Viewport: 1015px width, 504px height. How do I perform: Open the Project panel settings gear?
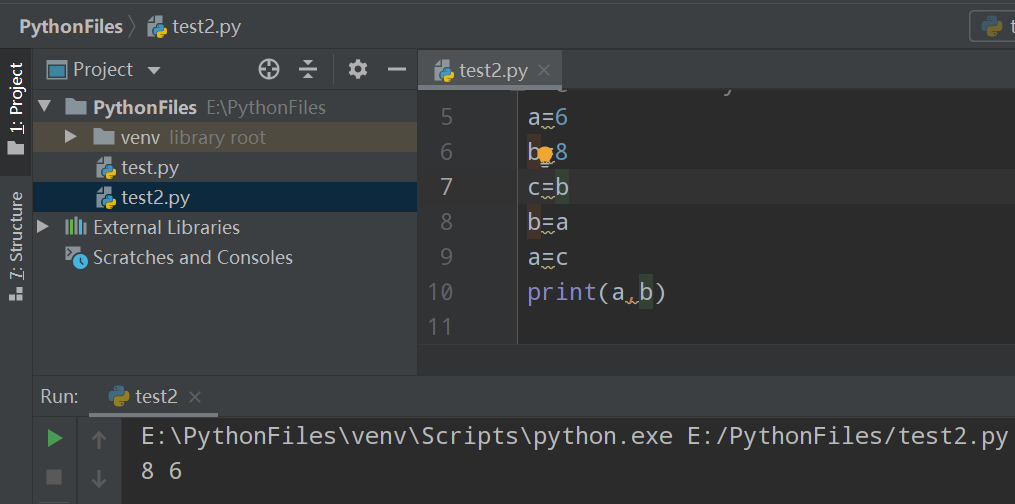[x=357, y=69]
